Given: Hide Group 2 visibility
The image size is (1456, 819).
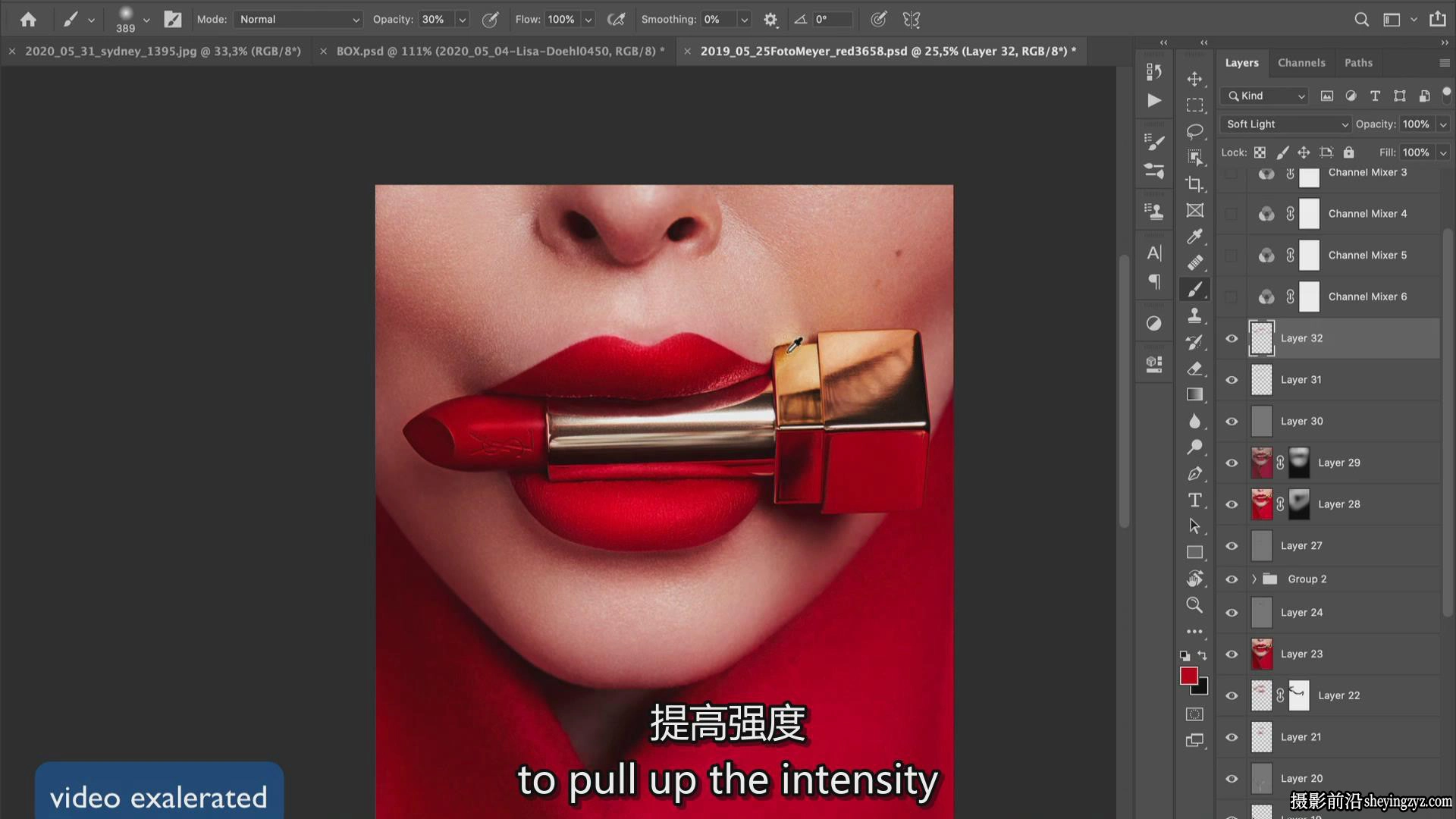Looking at the screenshot, I should [1232, 579].
